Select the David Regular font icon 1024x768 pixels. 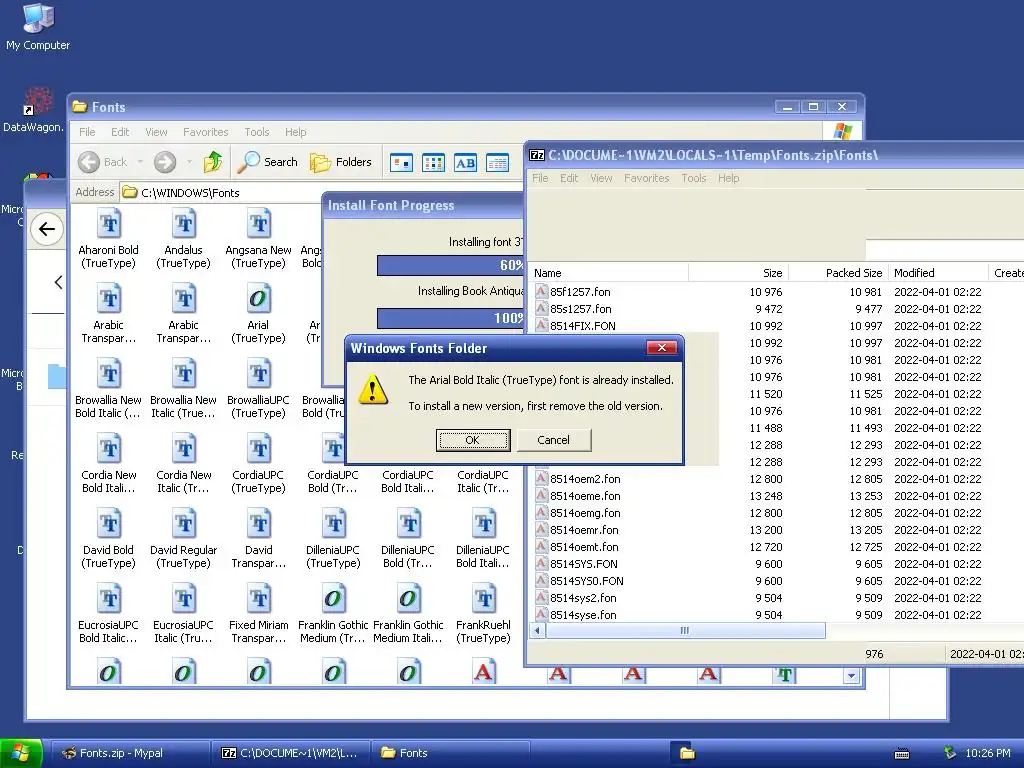184,524
